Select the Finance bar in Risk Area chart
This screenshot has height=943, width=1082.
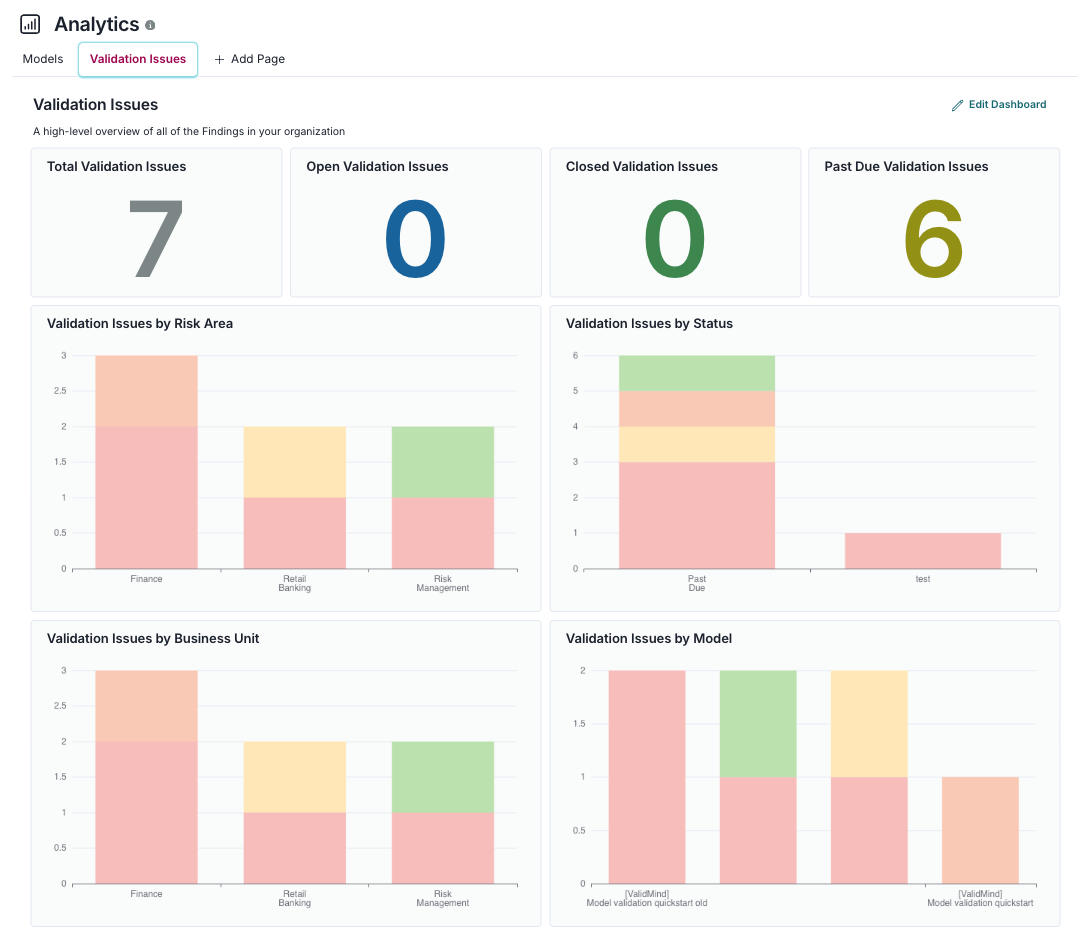pos(145,460)
